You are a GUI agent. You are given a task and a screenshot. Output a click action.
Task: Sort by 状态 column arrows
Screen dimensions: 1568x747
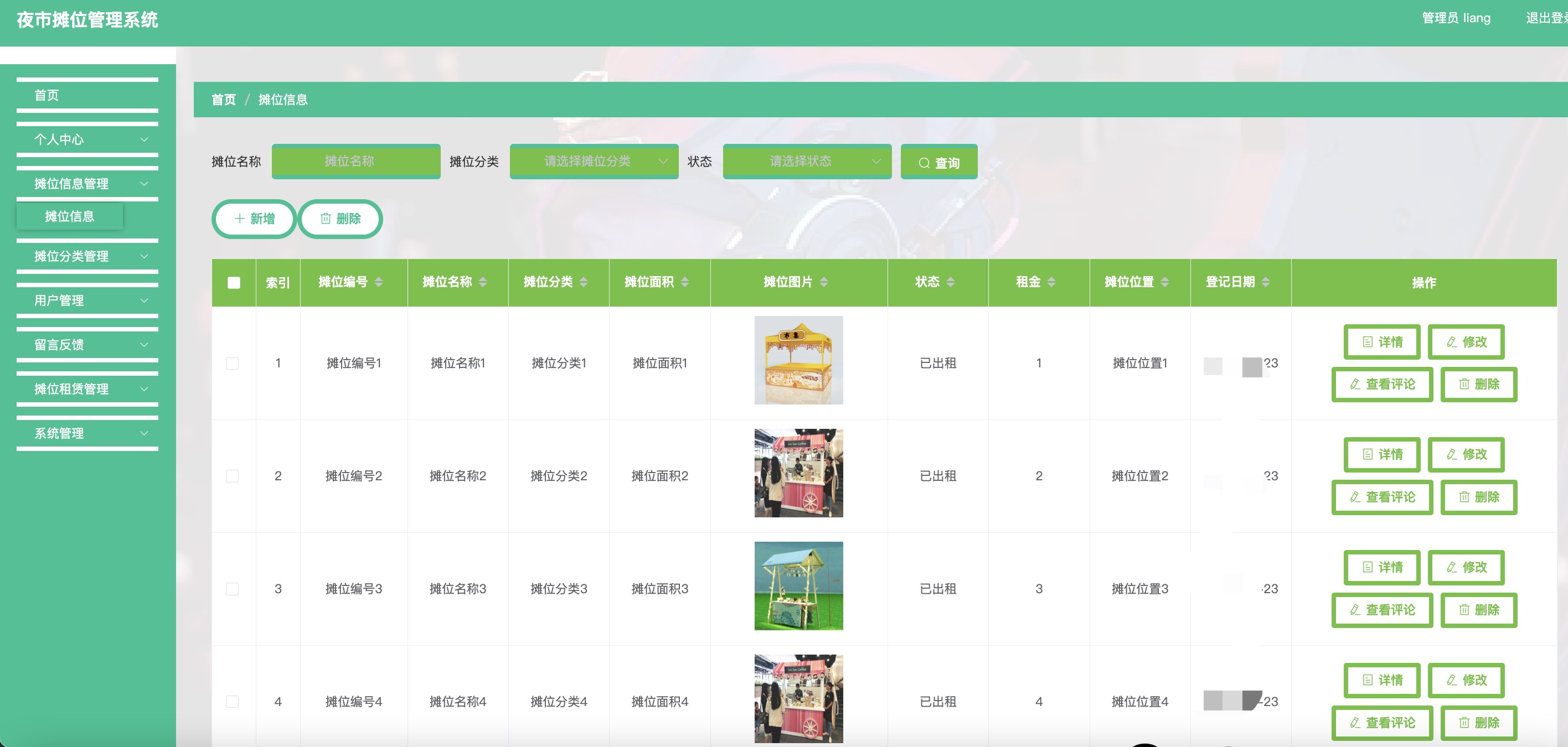(x=951, y=282)
